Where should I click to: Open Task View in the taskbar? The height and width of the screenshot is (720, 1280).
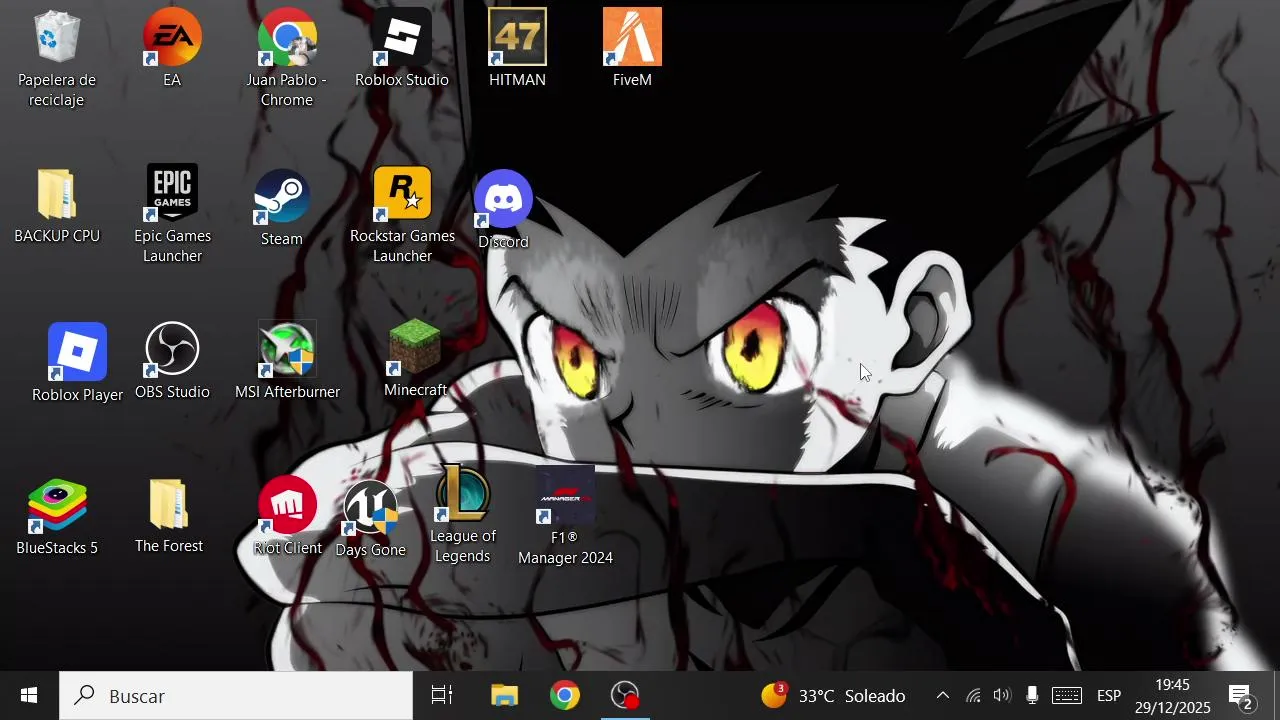441,696
